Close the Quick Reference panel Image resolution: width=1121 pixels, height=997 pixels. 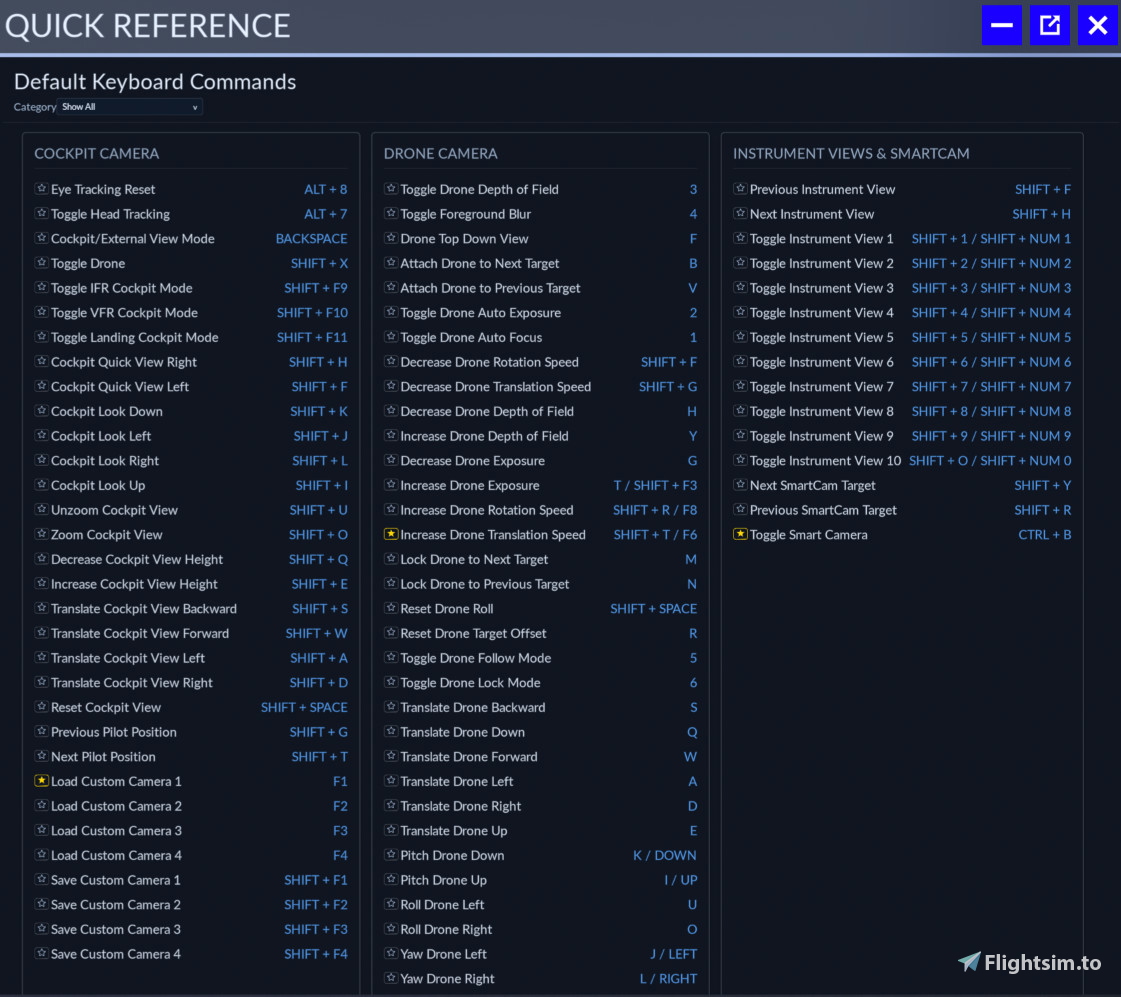click(x=1097, y=26)
